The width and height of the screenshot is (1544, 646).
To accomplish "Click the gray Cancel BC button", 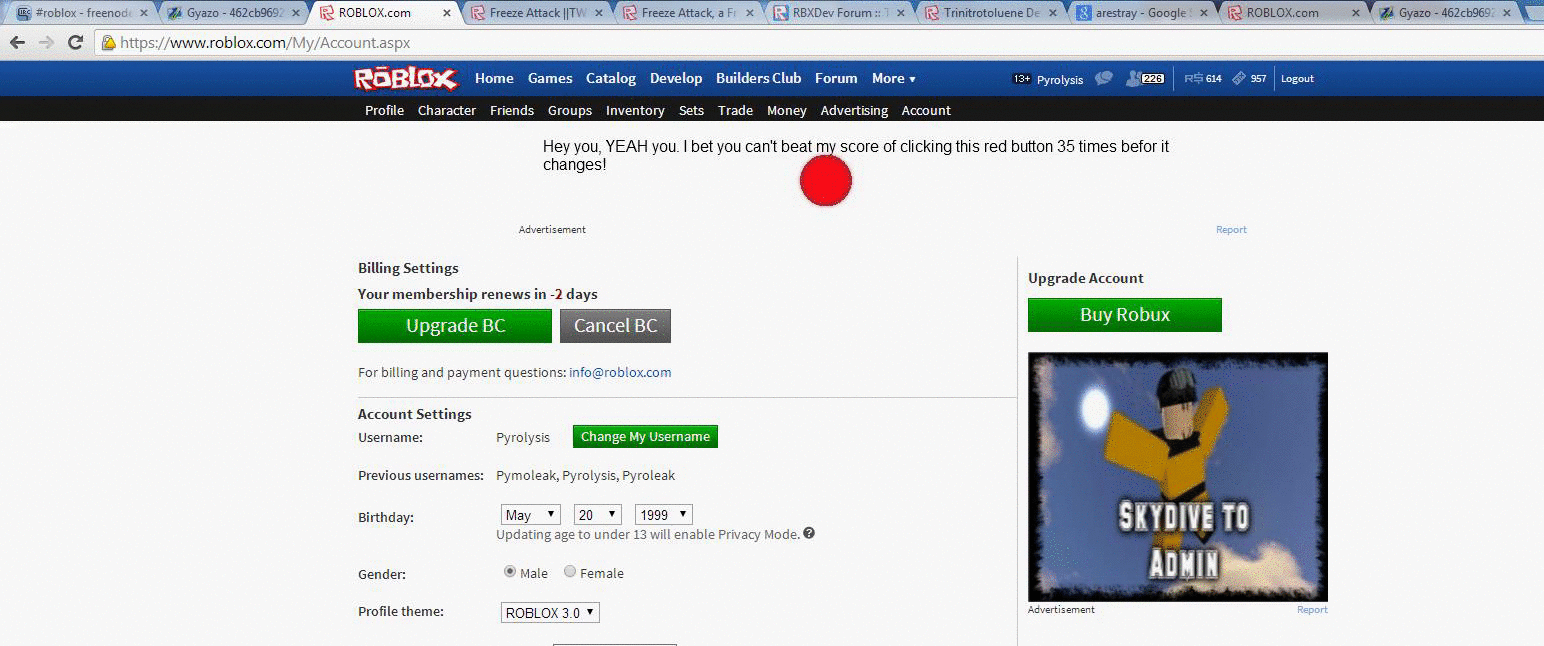I will (616, 326).
